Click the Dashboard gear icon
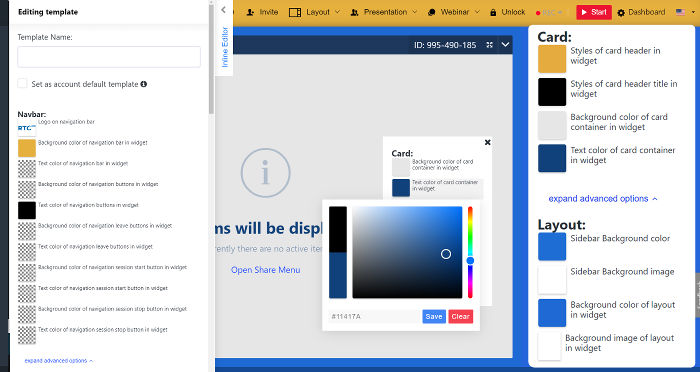The width and height of the screenshot is (700, 372). pyautogui.click(x=621, y=13)
